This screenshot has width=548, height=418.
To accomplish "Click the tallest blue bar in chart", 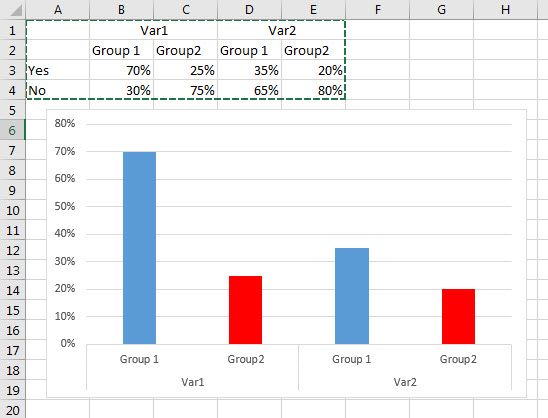I will coord(139,248).
